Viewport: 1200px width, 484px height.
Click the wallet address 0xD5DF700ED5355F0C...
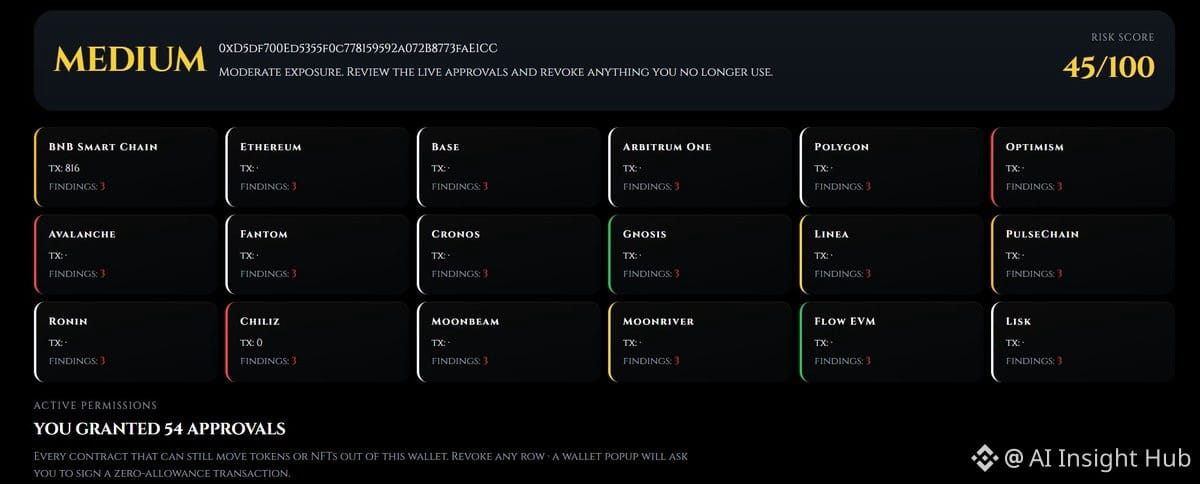click(x=358, y=49)
